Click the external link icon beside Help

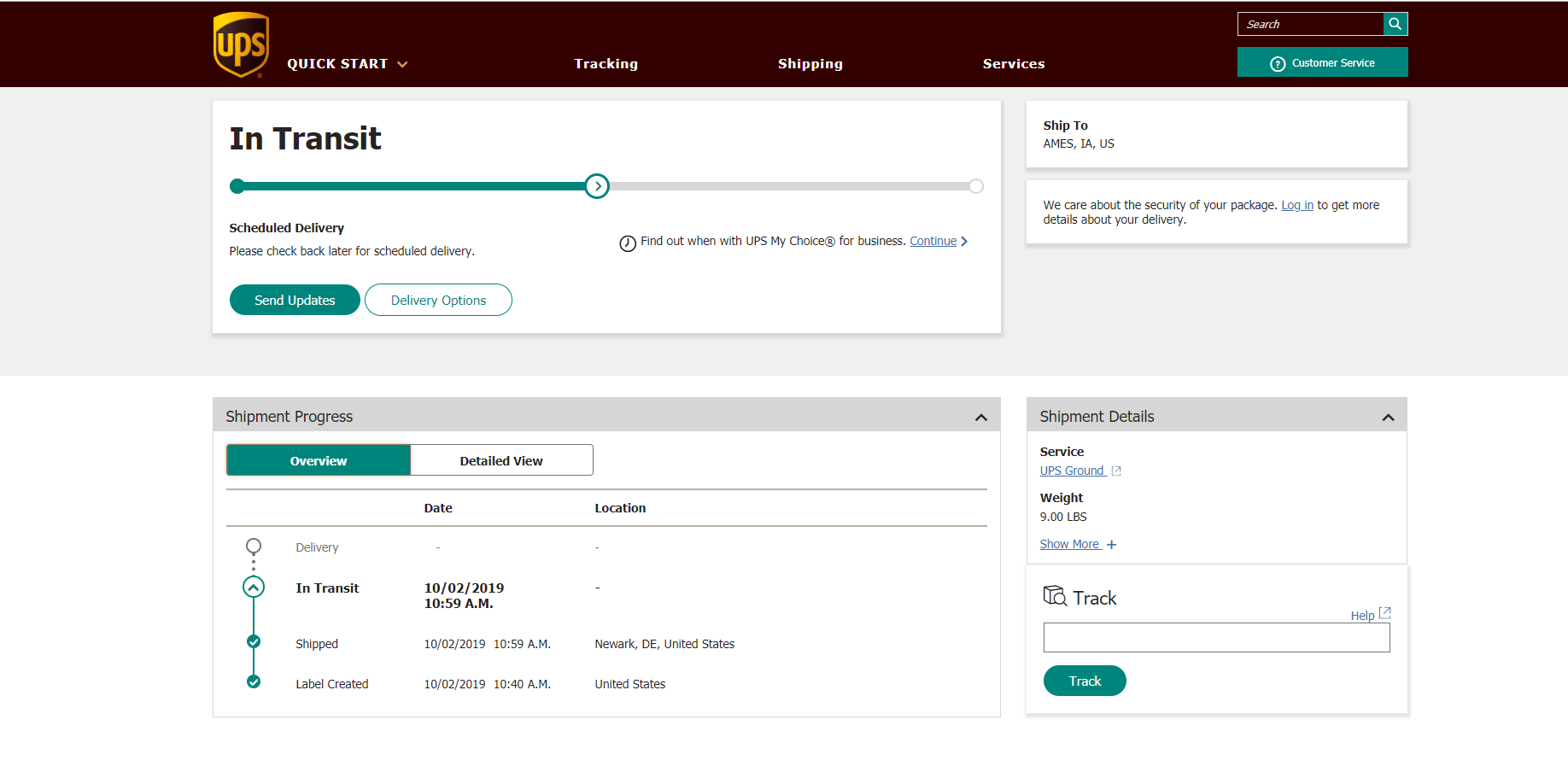[1384, 613]
